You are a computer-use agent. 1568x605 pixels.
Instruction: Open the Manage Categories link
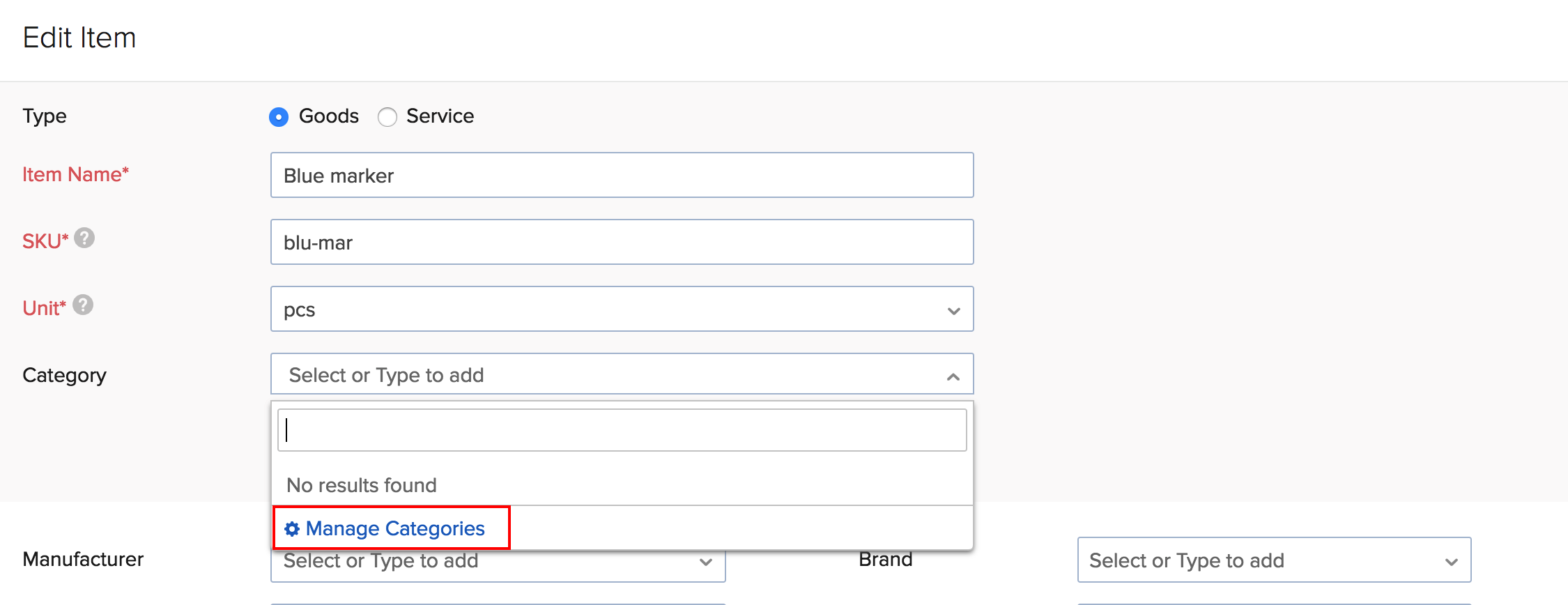tap(395, 529)
